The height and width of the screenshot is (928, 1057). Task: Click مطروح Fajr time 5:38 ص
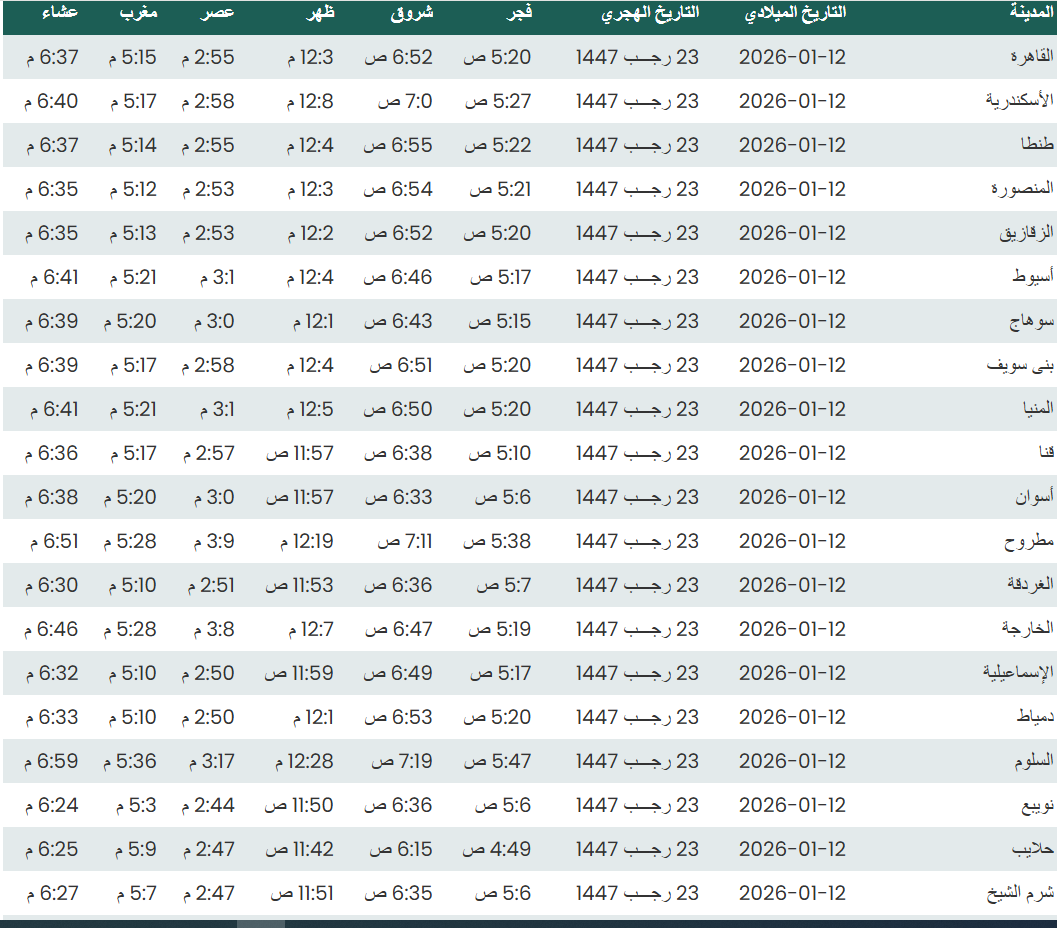point(497,542)
